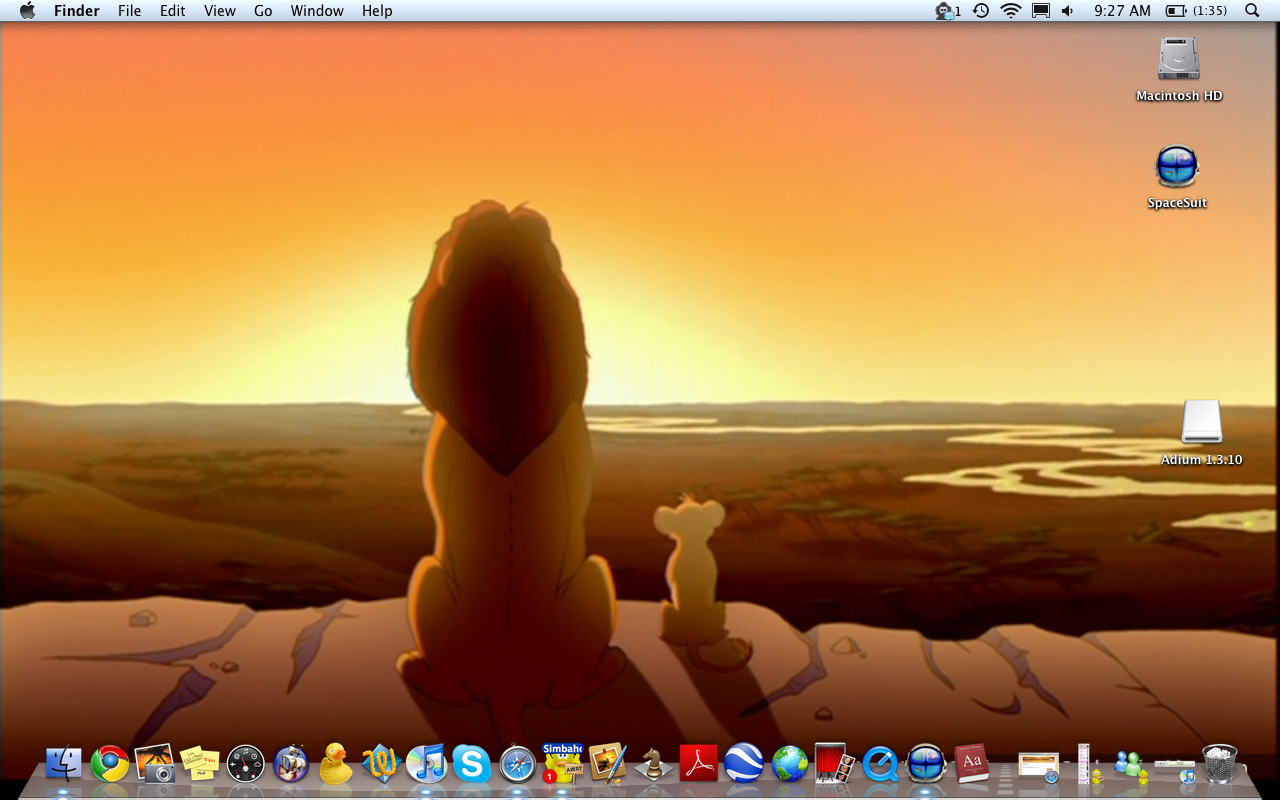Open iTunes in the dock
This screenshot has width=1280, height=800.
(x=426, y=764)
